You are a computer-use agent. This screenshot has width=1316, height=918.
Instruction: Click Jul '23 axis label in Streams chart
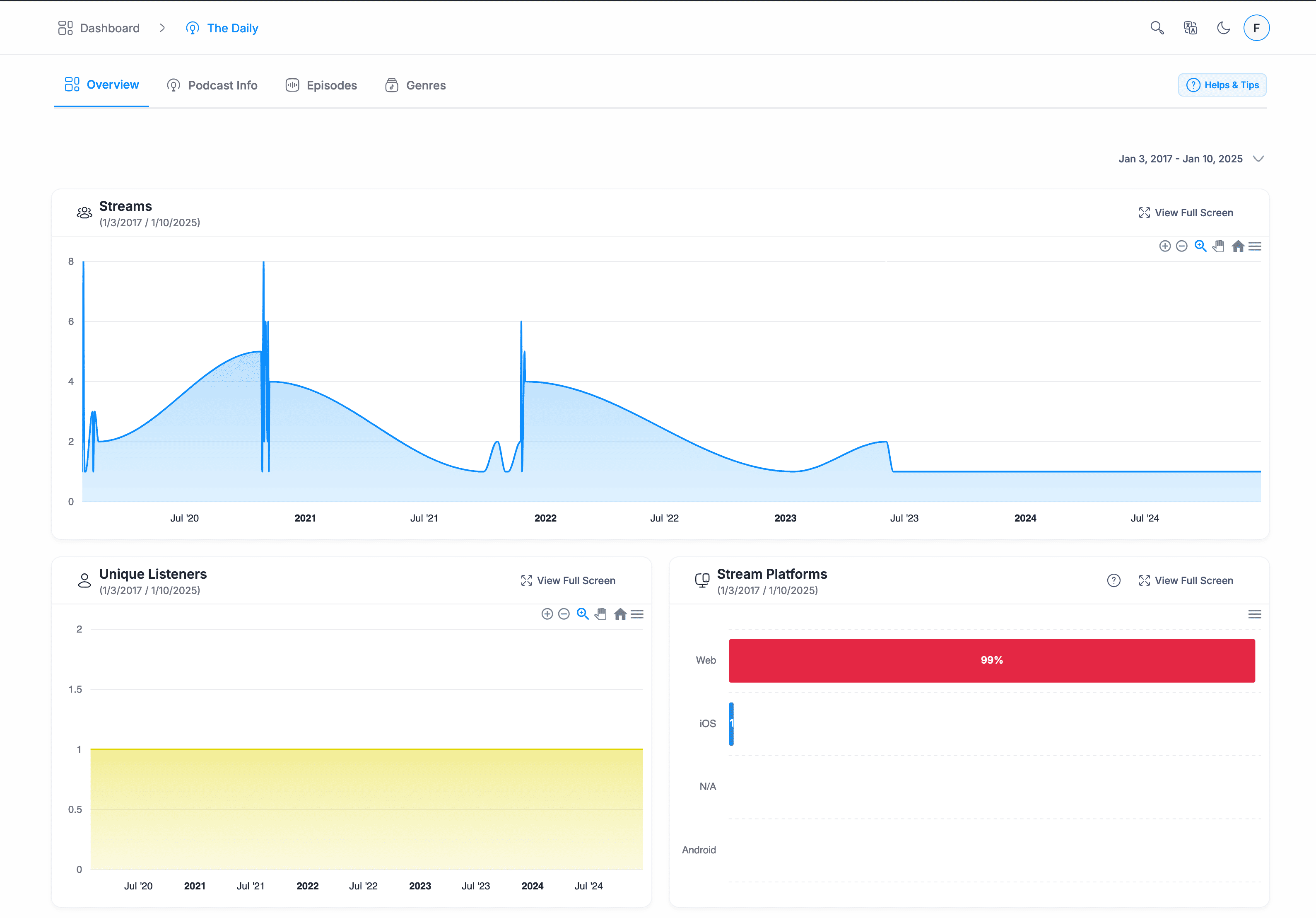(904, 518)
